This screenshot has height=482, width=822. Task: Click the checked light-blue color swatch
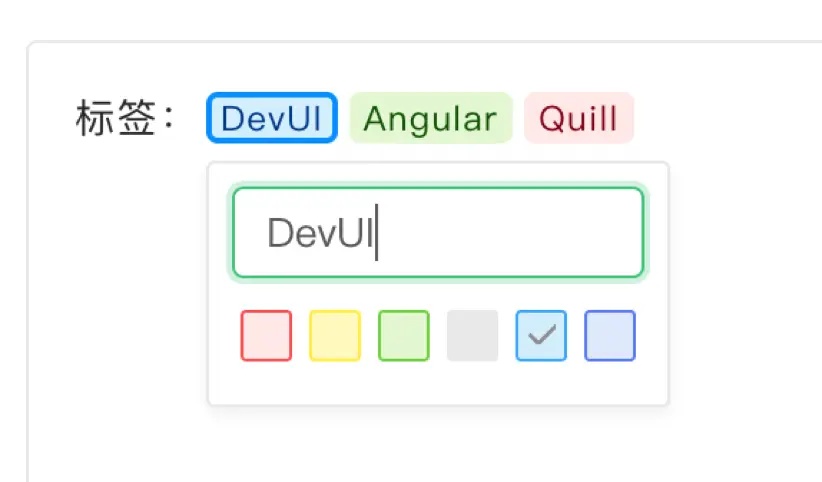pyautogui.click(x=541, y=335)
